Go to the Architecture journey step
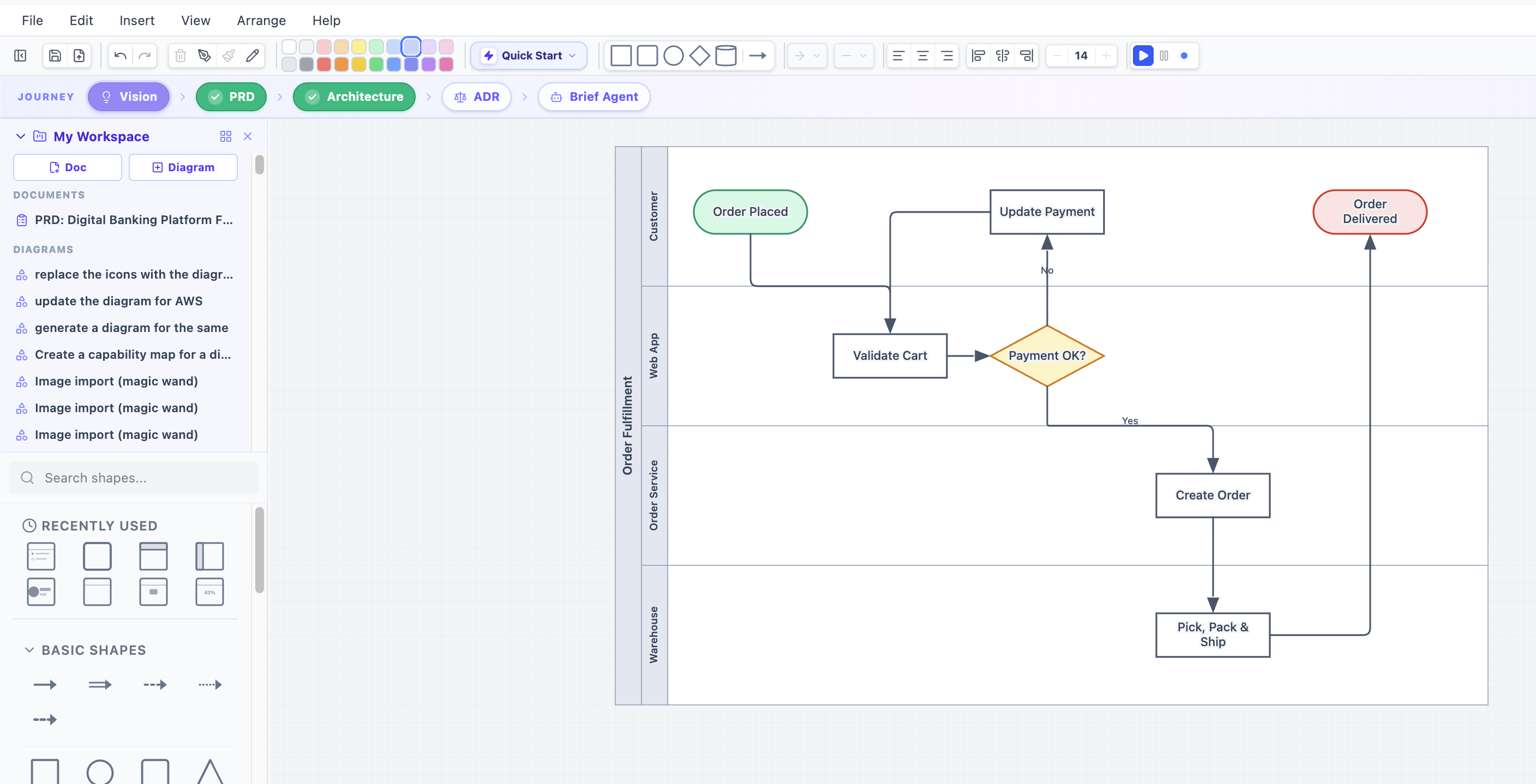The height and width of the screenshot is (784, 1536). (x=354, y=97)
